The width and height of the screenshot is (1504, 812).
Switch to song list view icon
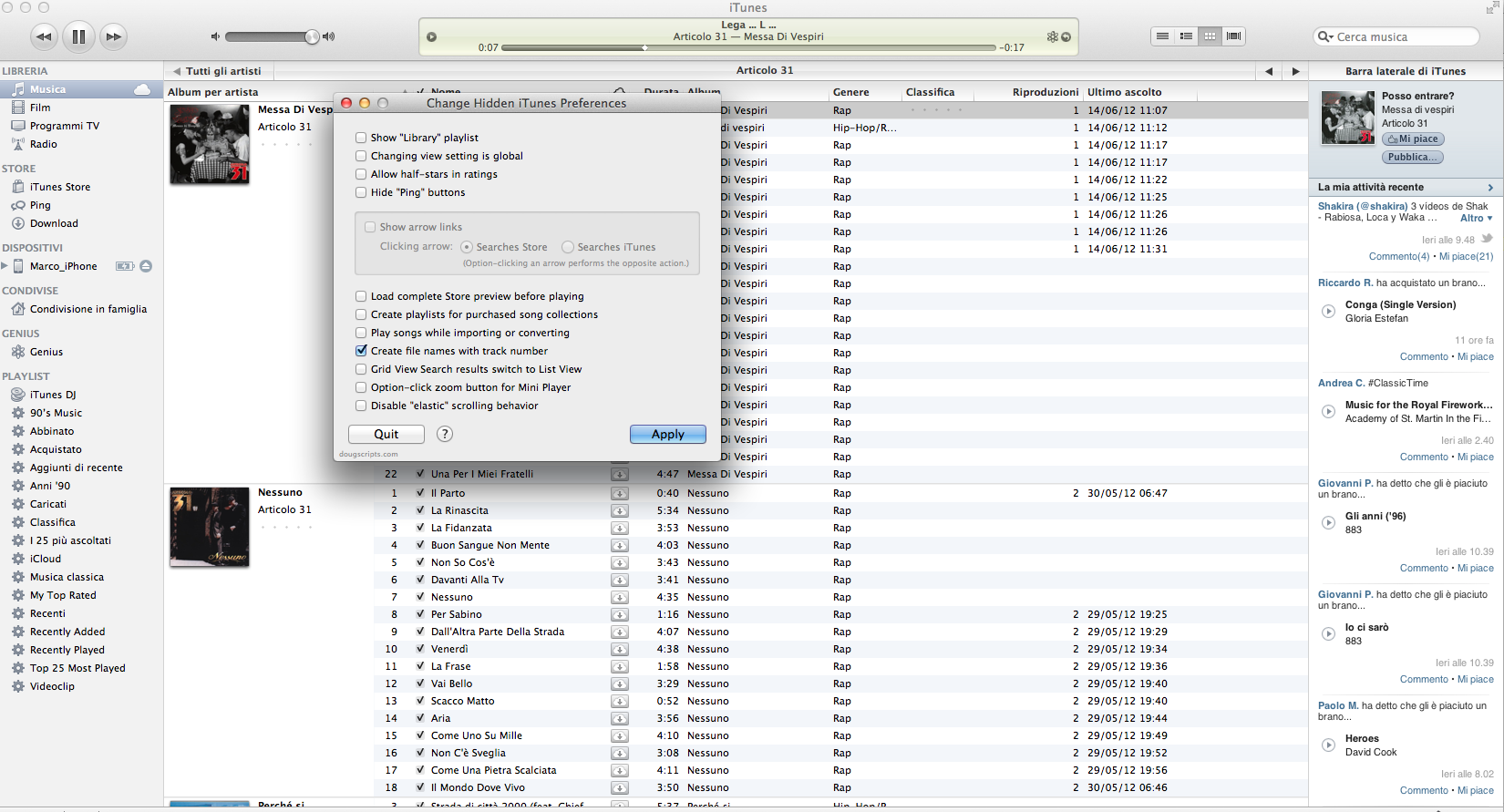(1162, 36)
